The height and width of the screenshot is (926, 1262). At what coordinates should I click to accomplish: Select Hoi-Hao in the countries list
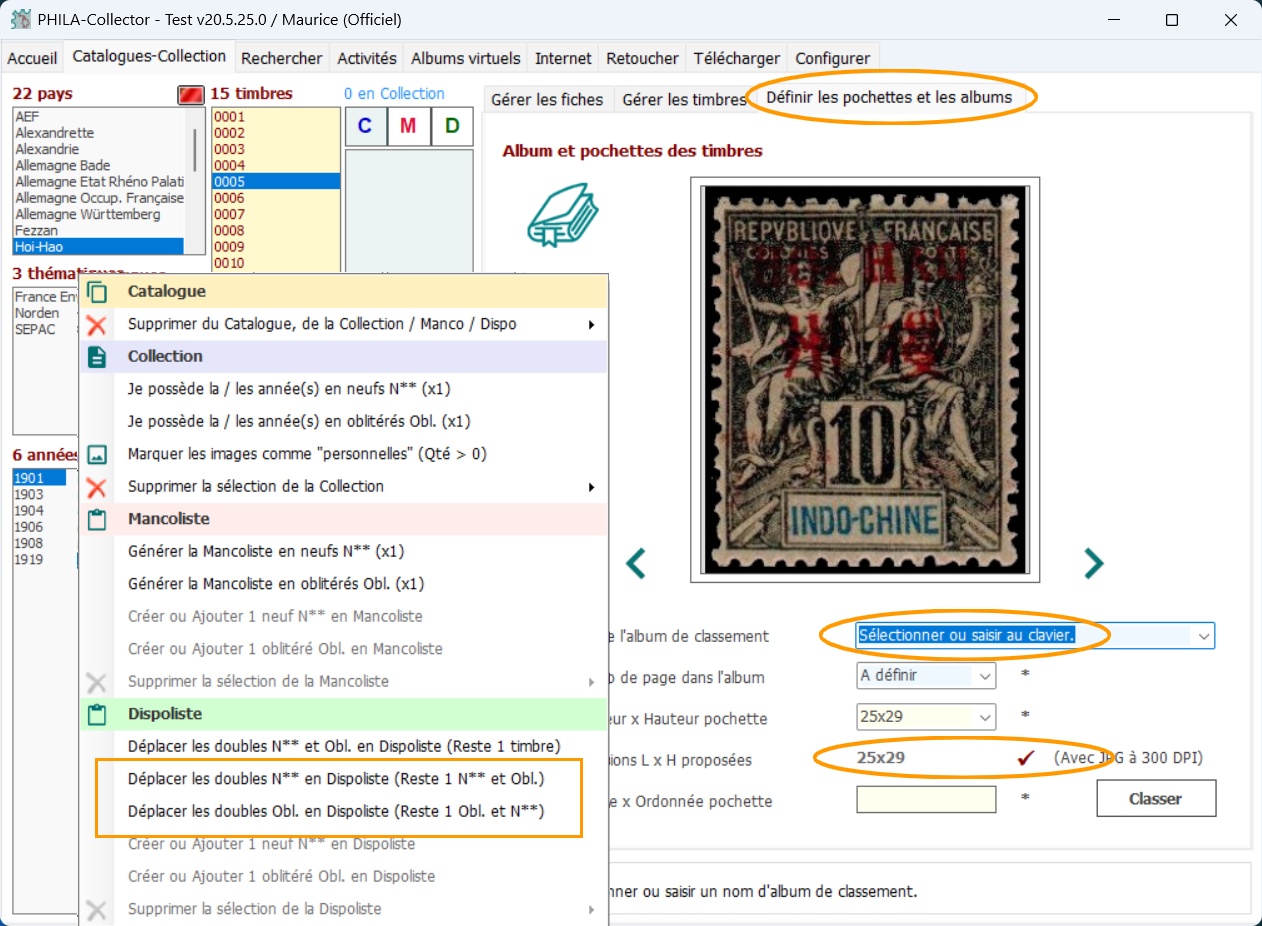(x=99, y=246)
